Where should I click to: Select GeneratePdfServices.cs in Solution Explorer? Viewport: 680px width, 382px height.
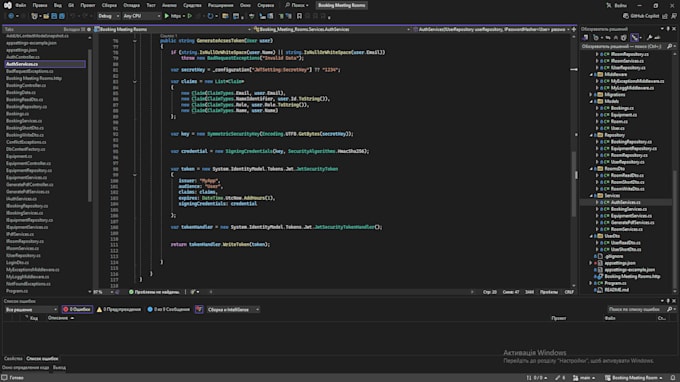pos(633,222)
